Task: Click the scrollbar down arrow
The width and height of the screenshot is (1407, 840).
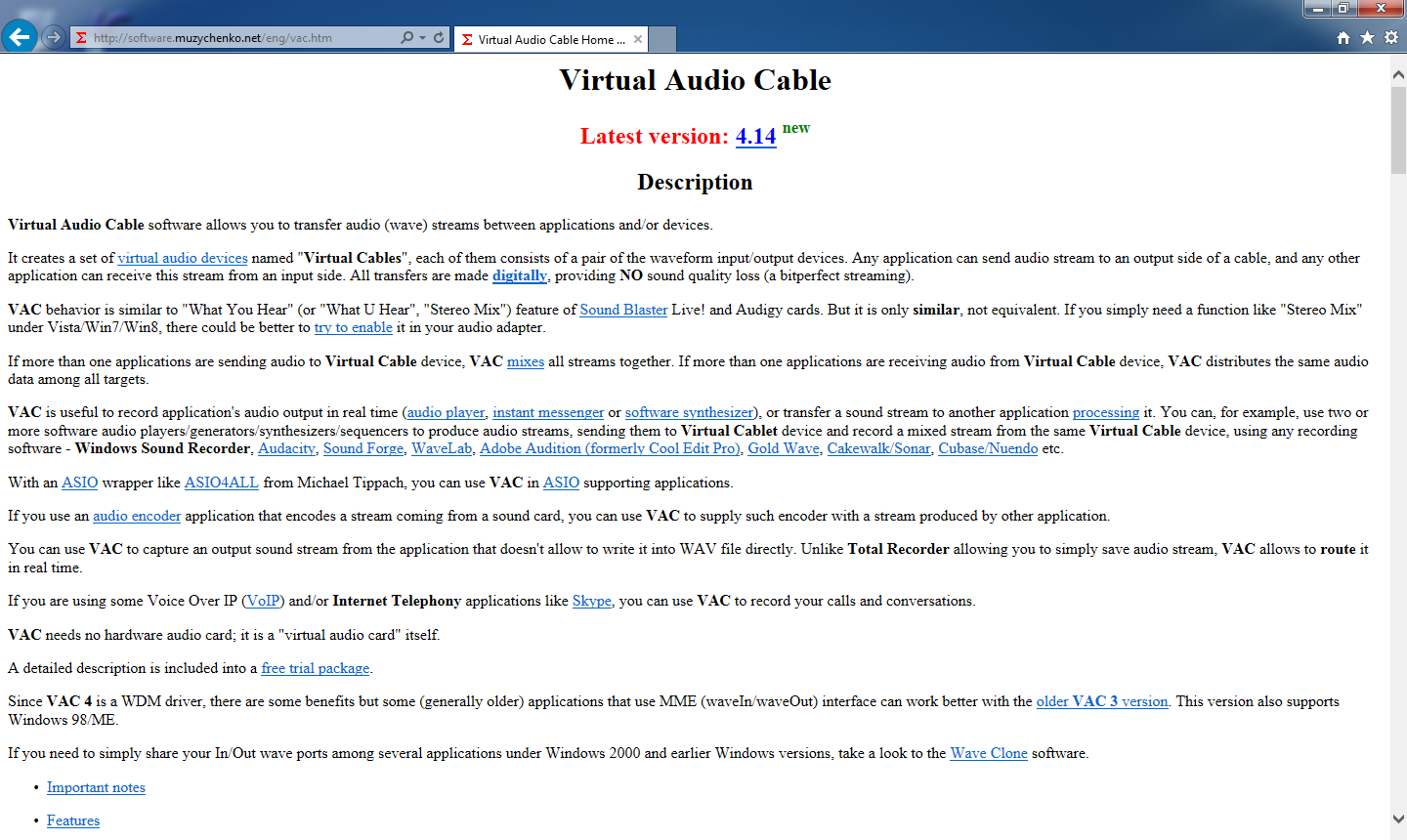Action: 1398,819
